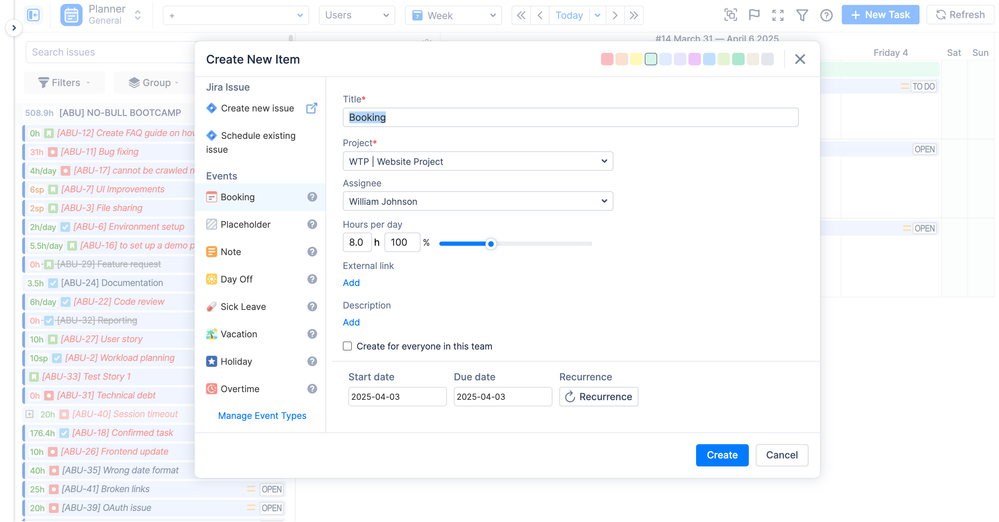The image size is (999, 522).
Task: Jump back with double left arrow
Action: click(x=521, y=15)
